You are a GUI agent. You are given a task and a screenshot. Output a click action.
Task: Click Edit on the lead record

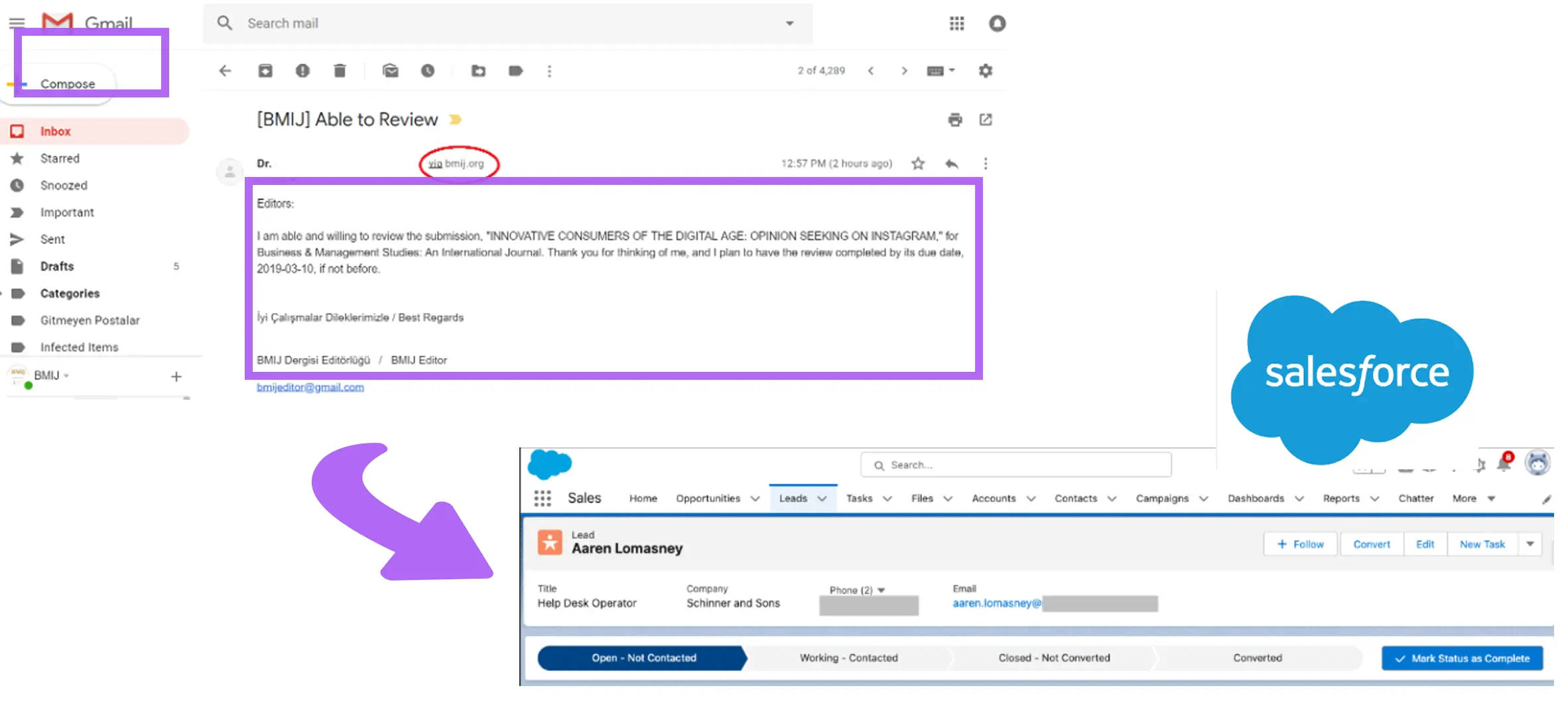pos(1425,544)
